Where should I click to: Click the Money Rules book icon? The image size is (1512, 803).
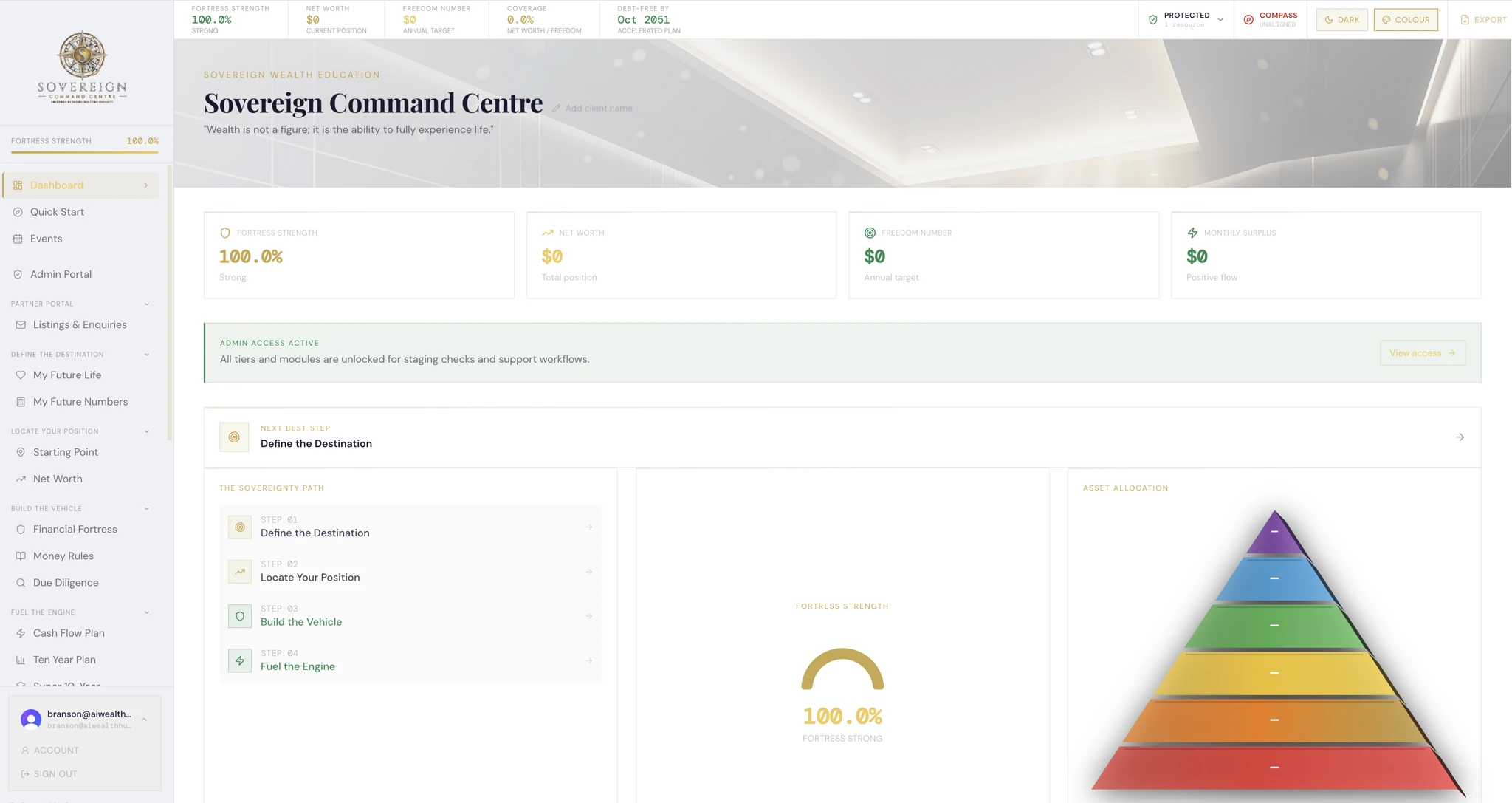[x=21, y=556]
